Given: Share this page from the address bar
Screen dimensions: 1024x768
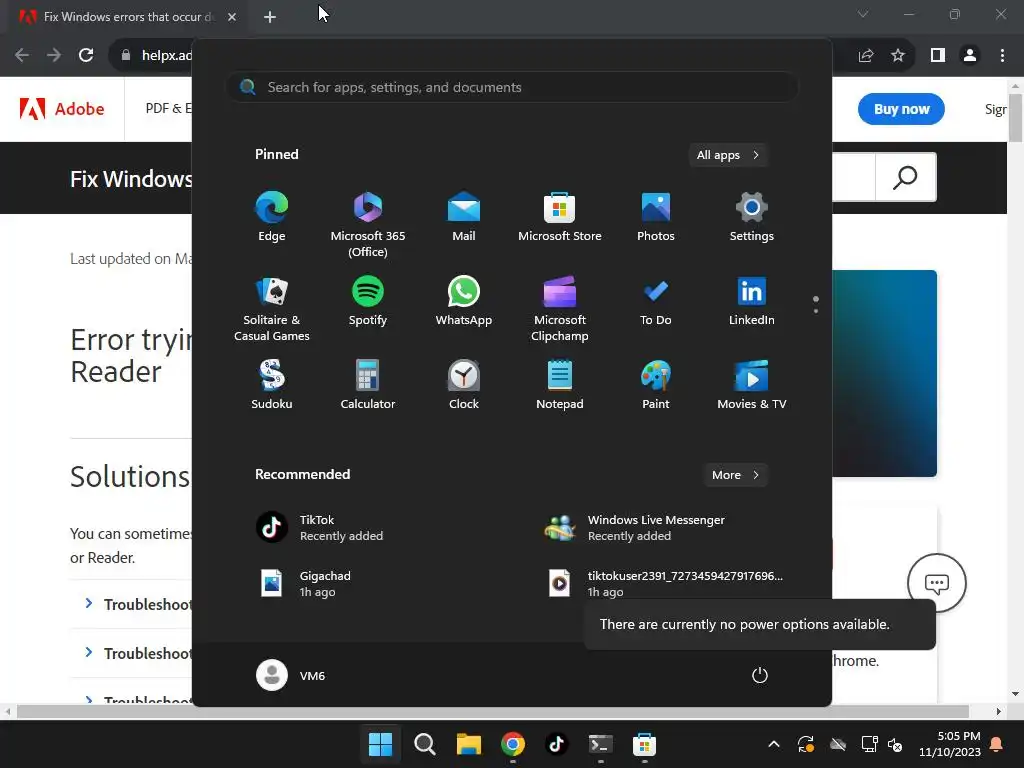Looking at the screenshot, I should 866,55.
